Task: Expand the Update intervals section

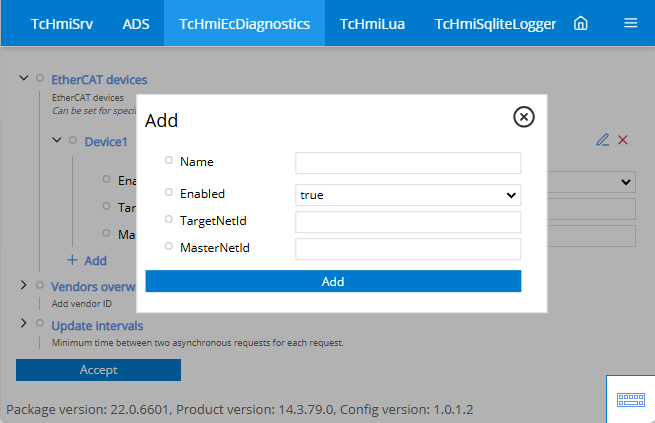Action: [23, 323]
